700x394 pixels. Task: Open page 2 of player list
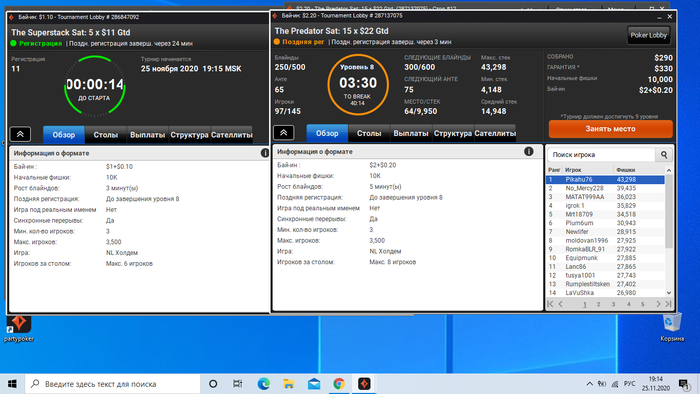click(599, 304)
